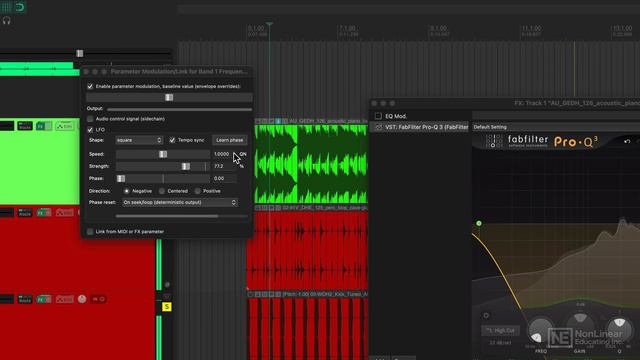Click round record-arm button on bottom track
640x360 pixels.
tap(82, 299)
